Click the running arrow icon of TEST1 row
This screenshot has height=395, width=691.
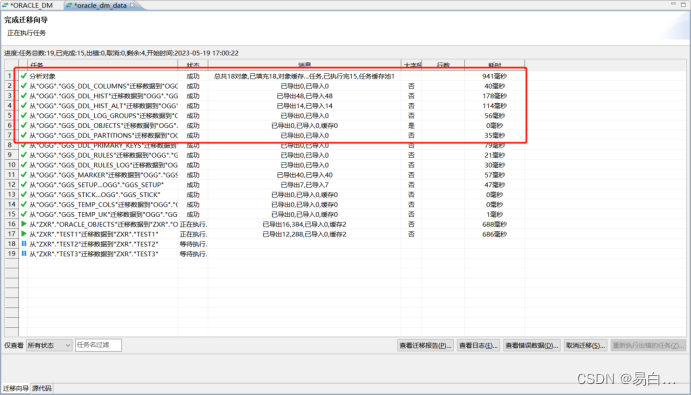23,234
